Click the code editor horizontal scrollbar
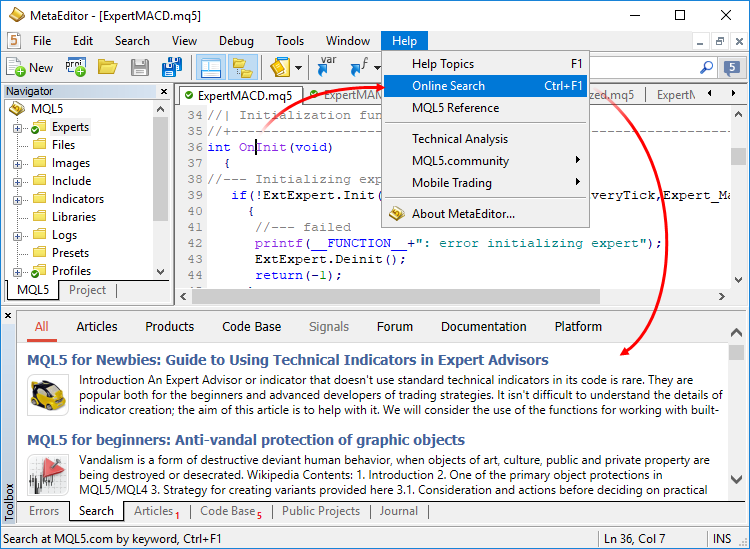 pos(396,296)
